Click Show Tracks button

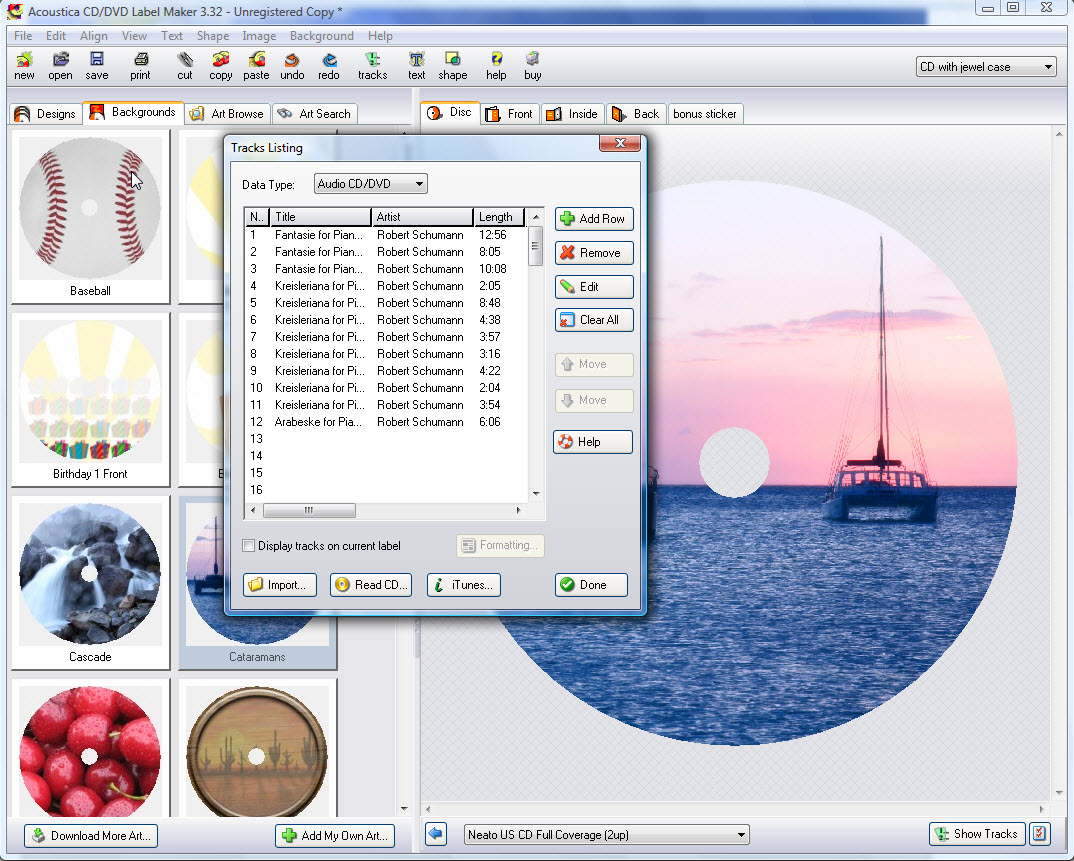[977, 834]
